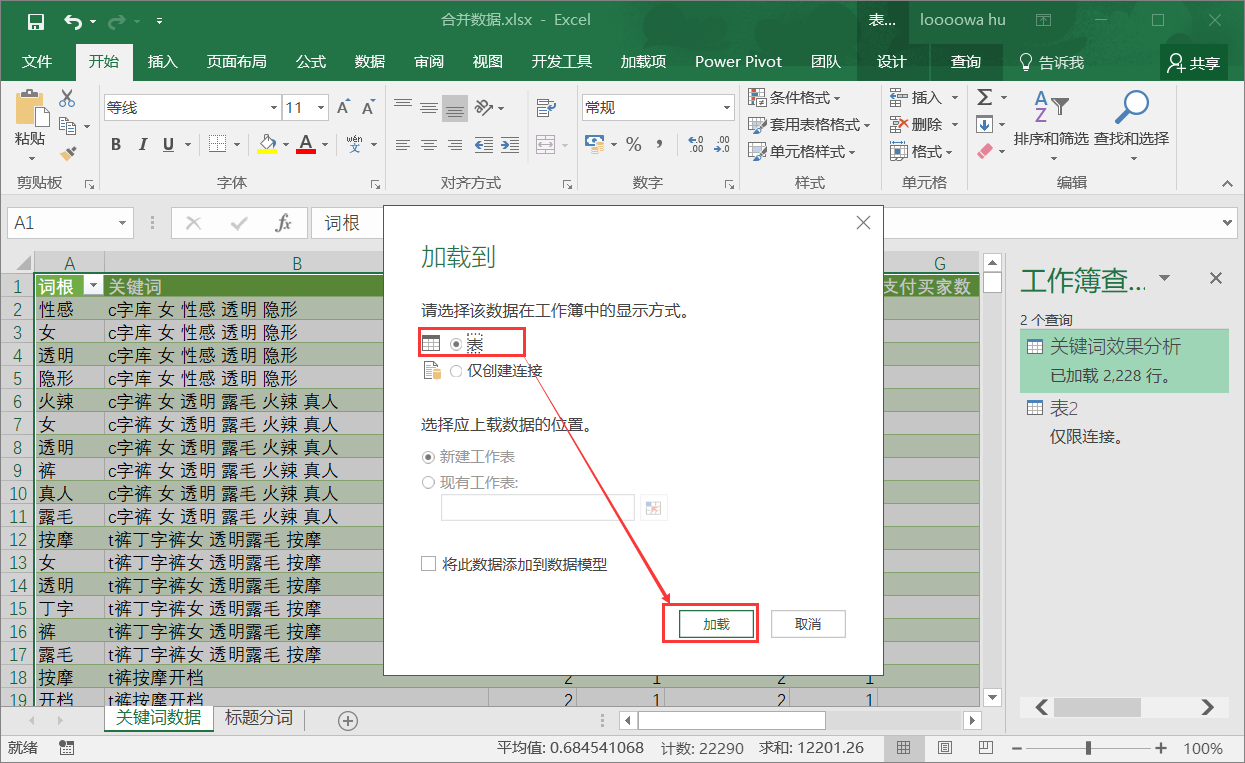Viewport: 1245px width, 763px height.
Task: Toggle Italic formatting
Action: 142,145
